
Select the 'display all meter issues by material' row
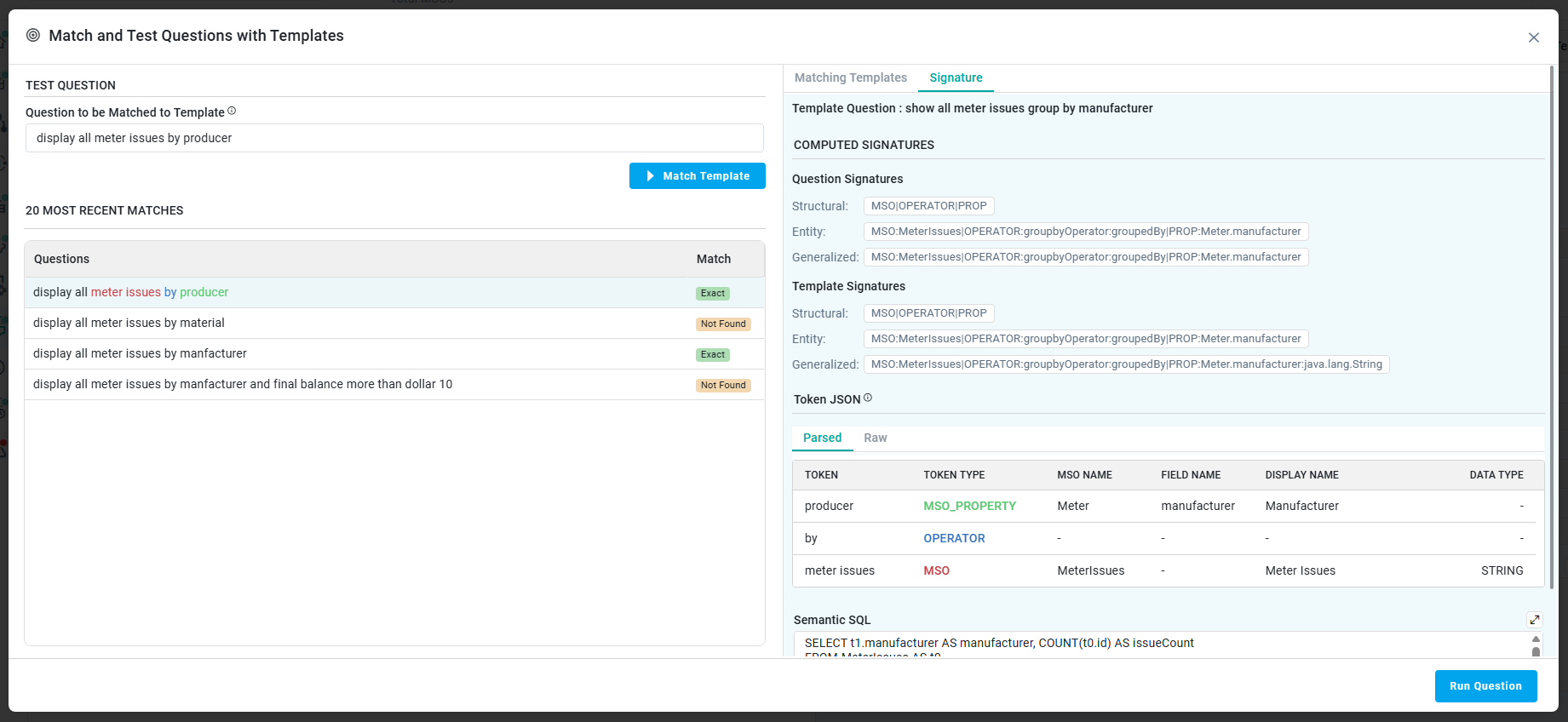394,324
